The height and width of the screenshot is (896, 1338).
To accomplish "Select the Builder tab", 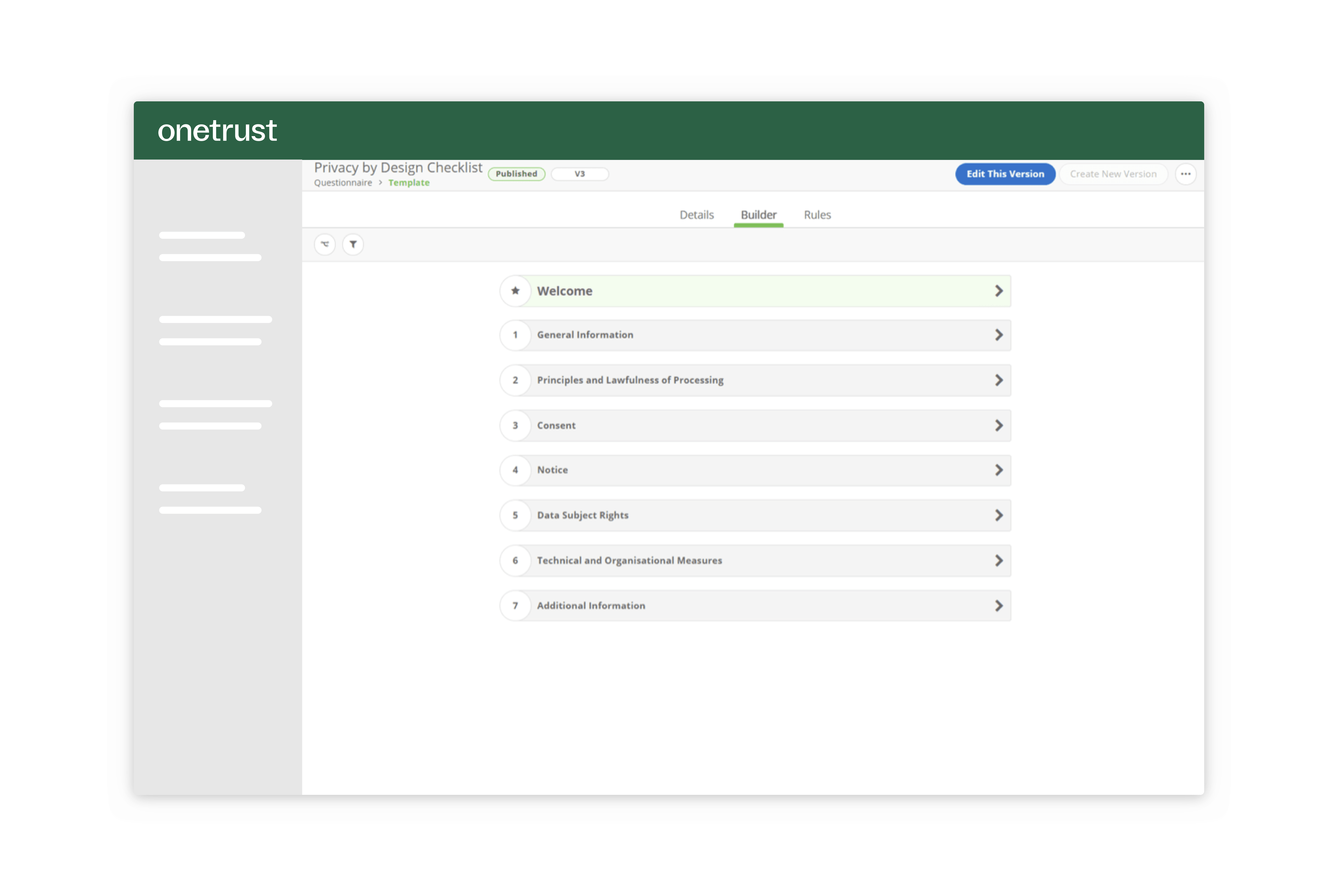I will [x=758, y=215].
